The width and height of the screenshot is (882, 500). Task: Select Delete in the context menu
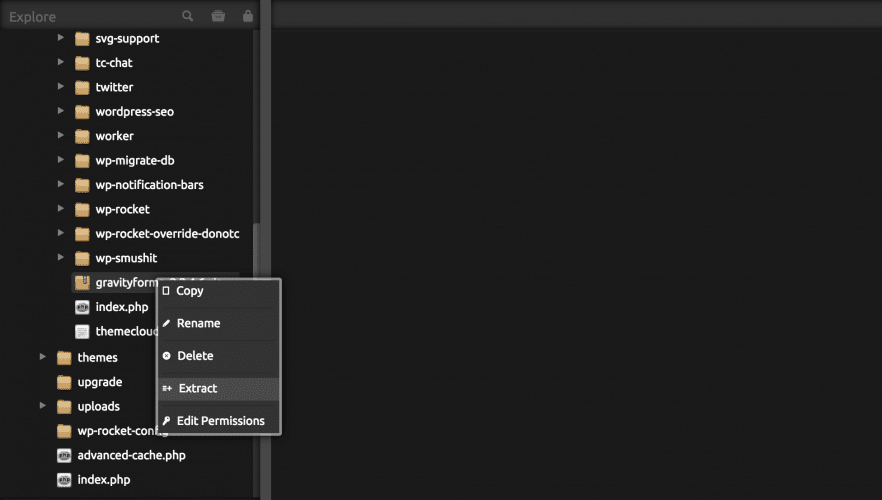click(194, 356)
